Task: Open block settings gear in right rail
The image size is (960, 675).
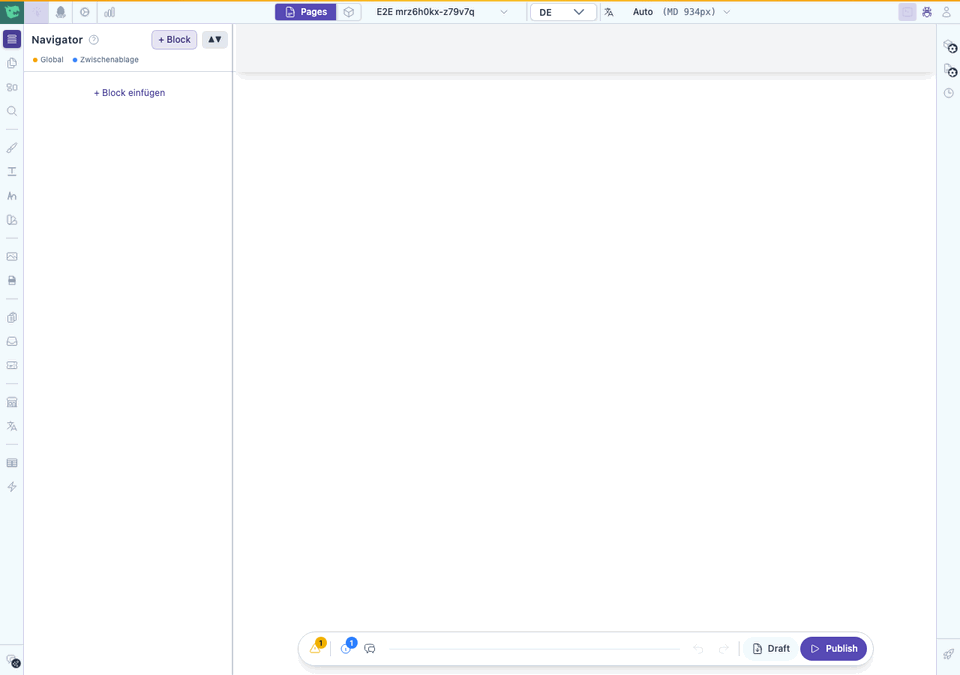Action: tap(950, 47)
